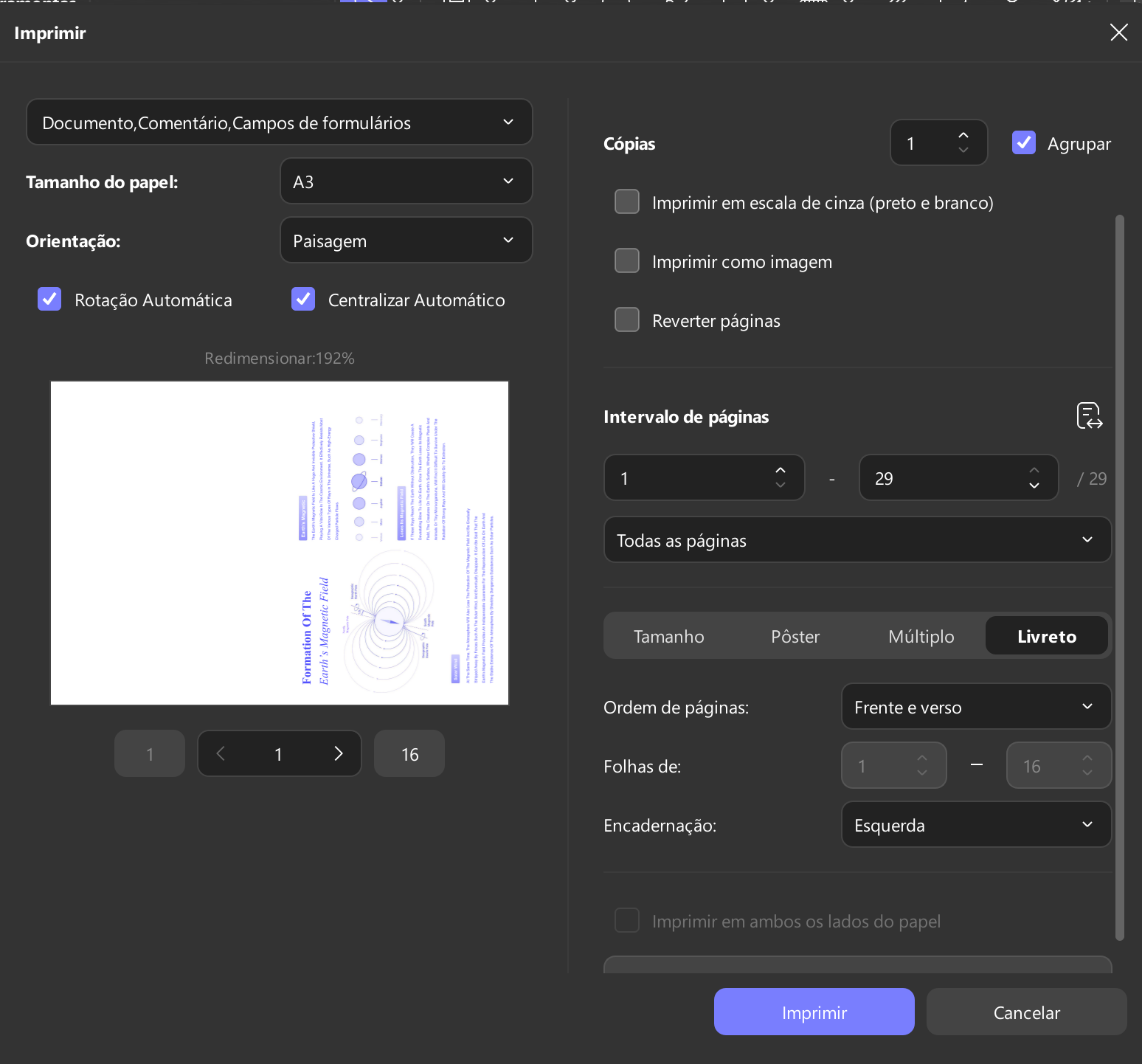The image size is (1142, 1064).
Task: Decrease start page of interval
Action: pyautogui.click(x=781, y=485)
